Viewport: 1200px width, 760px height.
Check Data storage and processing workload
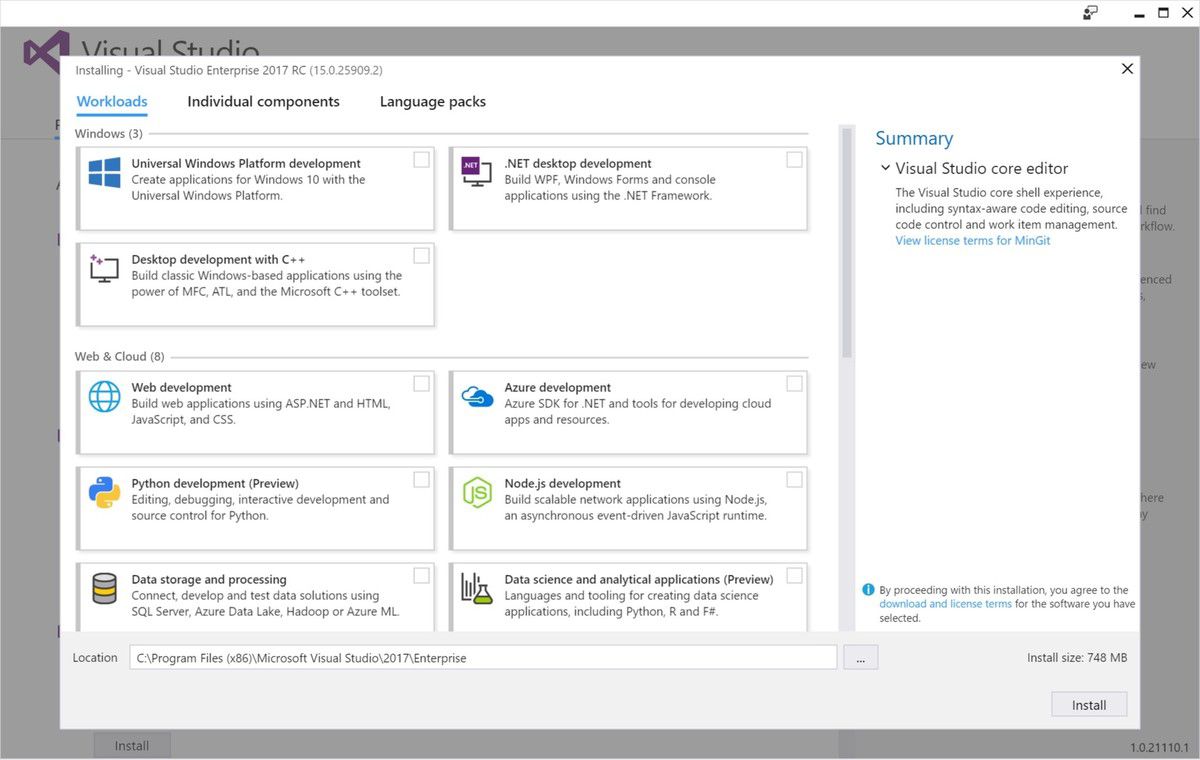(x=422, y=576)
